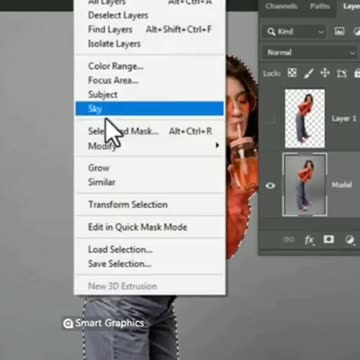Open Save Selection… dialog
The width and height of the screenshot is (360, 360).
pyautogui.click(x=150, y=264)
